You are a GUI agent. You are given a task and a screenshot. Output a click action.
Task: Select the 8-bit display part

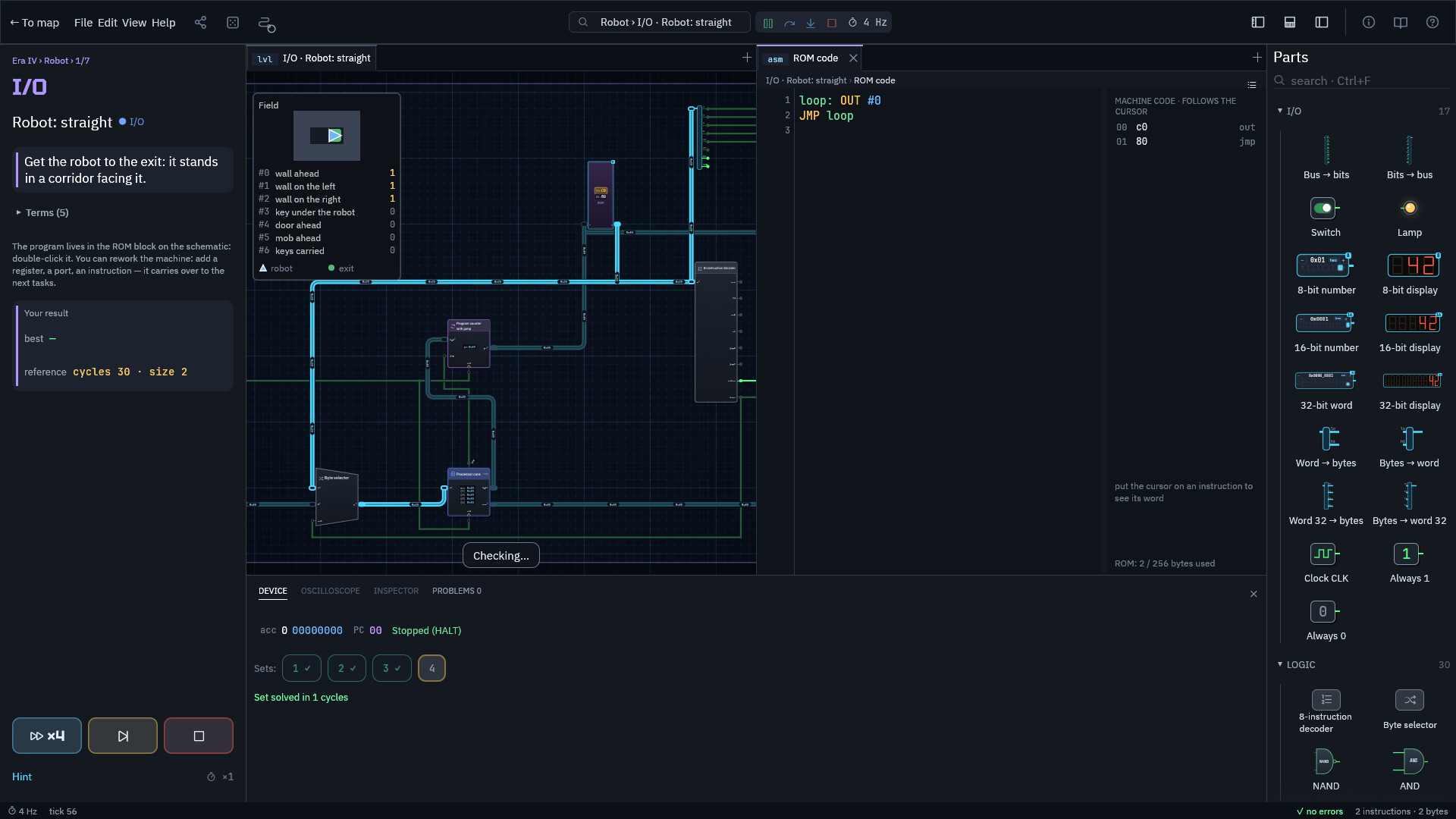[1410, 274]
